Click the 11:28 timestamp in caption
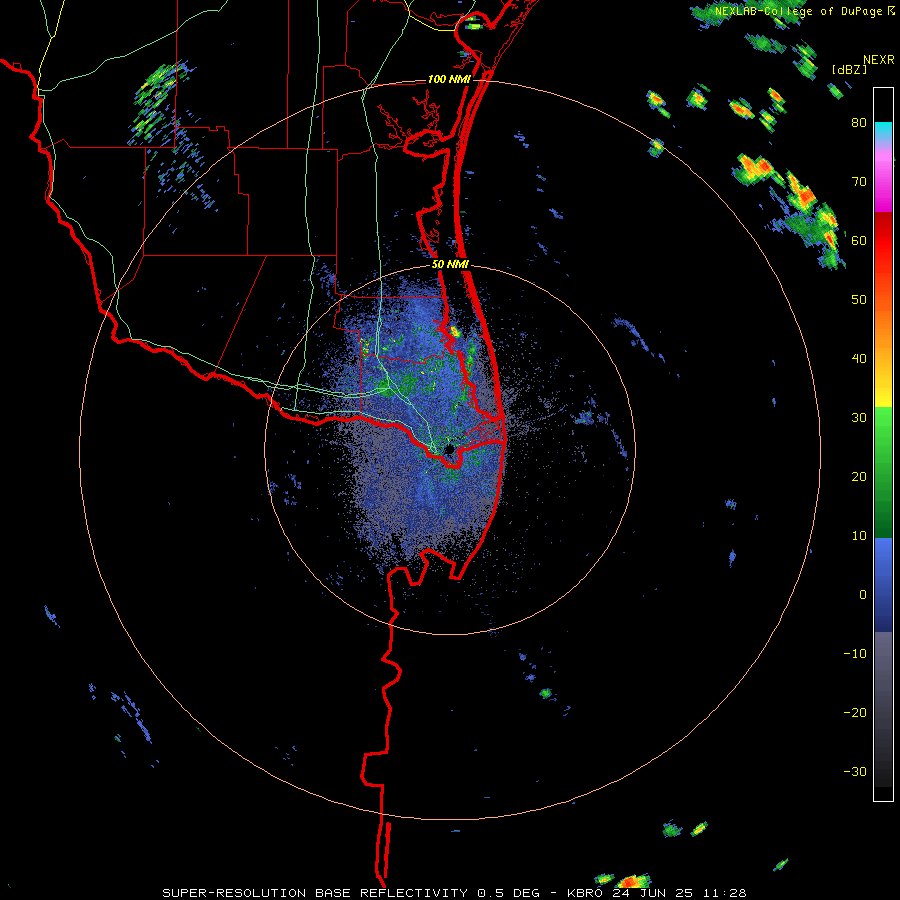The height and width of the screenshot is (900, 900). [x=724, y=893]
